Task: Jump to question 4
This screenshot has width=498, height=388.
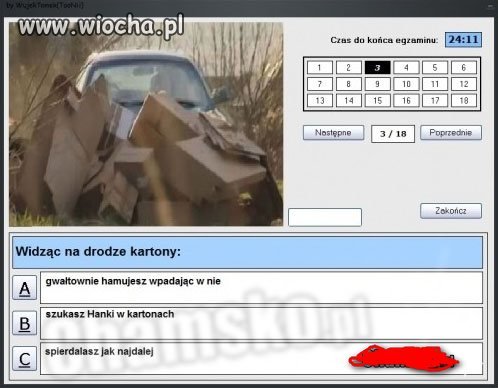Action: (406, 68)
